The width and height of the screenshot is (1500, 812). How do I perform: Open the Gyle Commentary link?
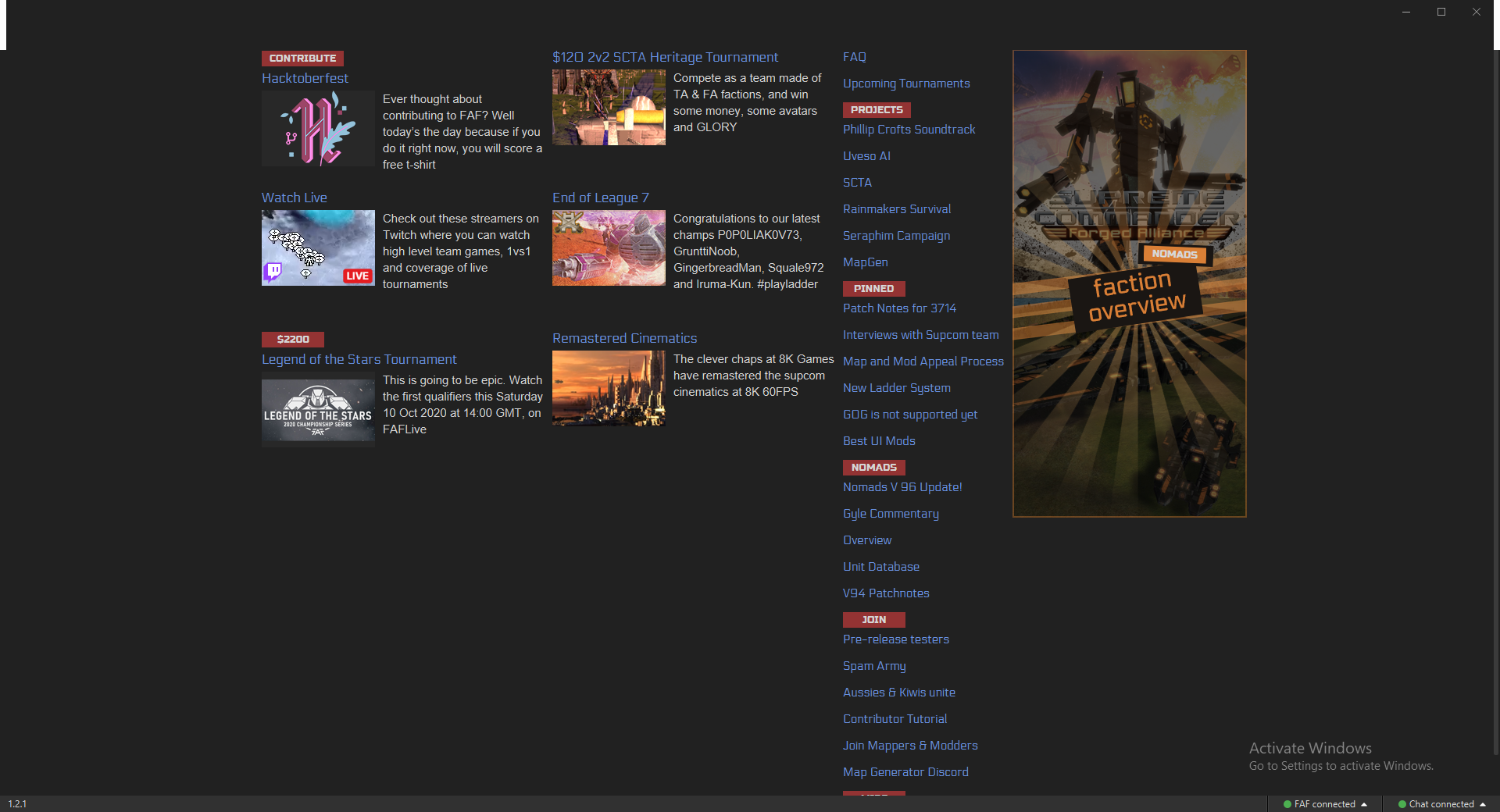coord(891,514)
